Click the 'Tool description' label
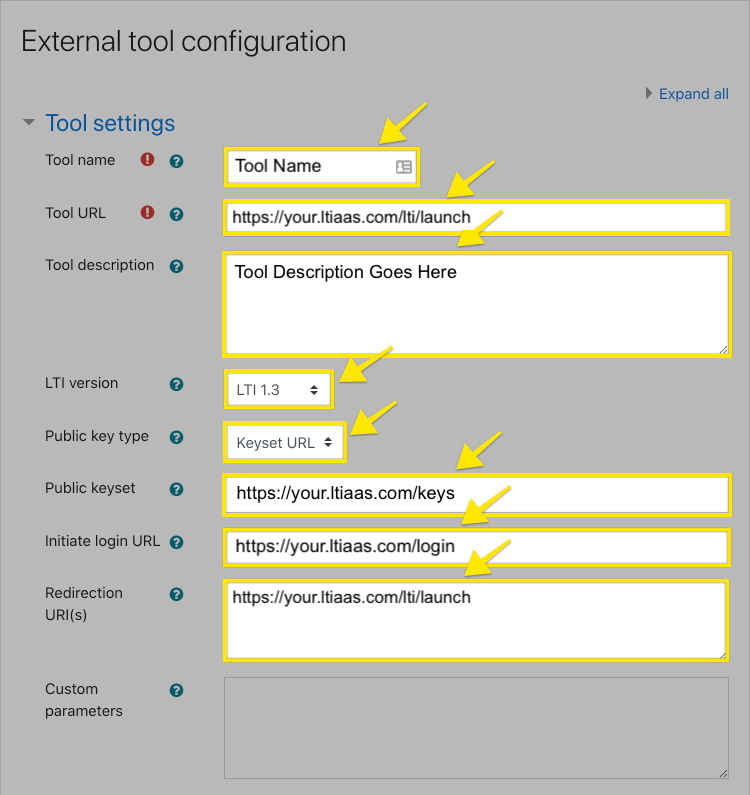This screenshot has width=750, height=795. click(x=99, y=265)
